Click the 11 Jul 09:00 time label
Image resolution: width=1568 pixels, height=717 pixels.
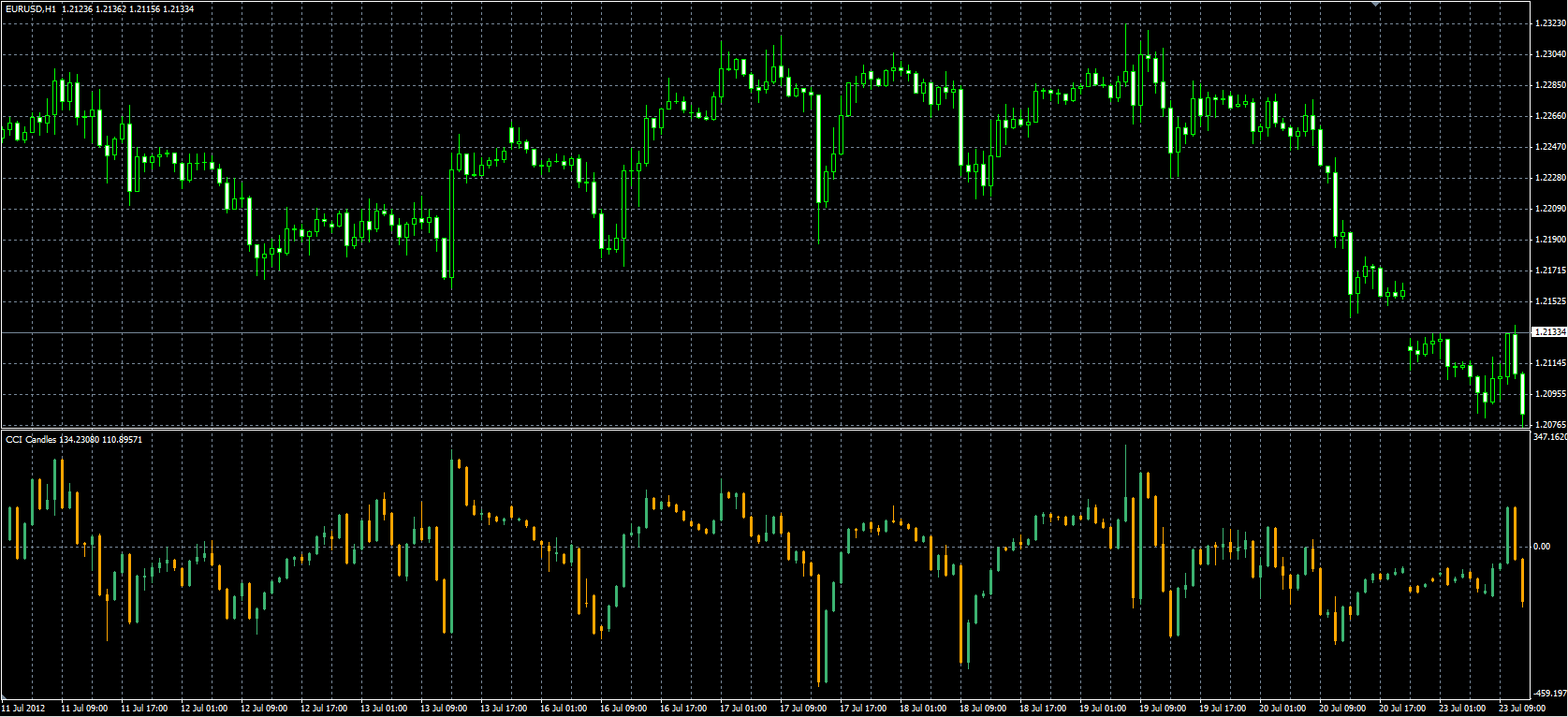coord(84,709)
